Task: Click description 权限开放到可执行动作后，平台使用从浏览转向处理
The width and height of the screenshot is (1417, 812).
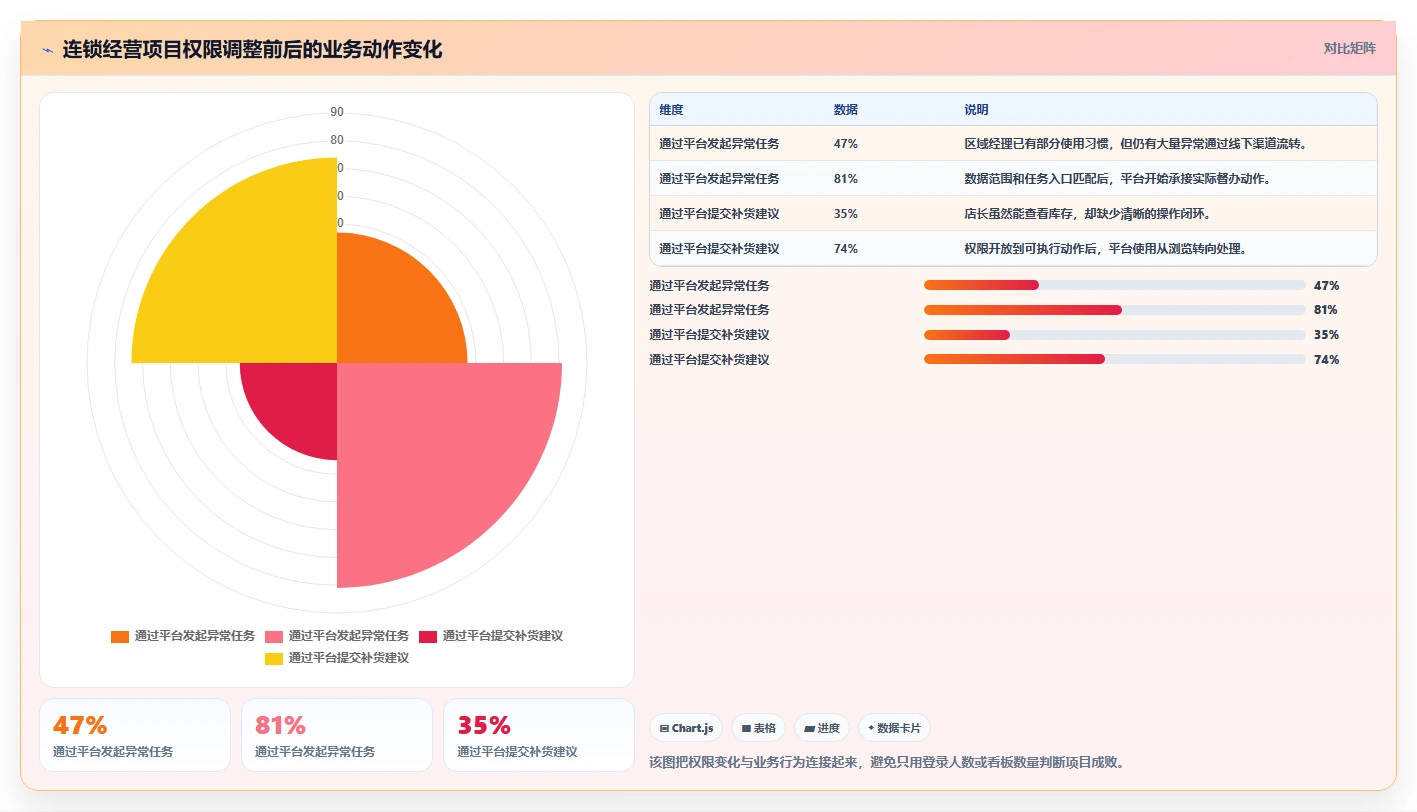Action: point(1105,249)
